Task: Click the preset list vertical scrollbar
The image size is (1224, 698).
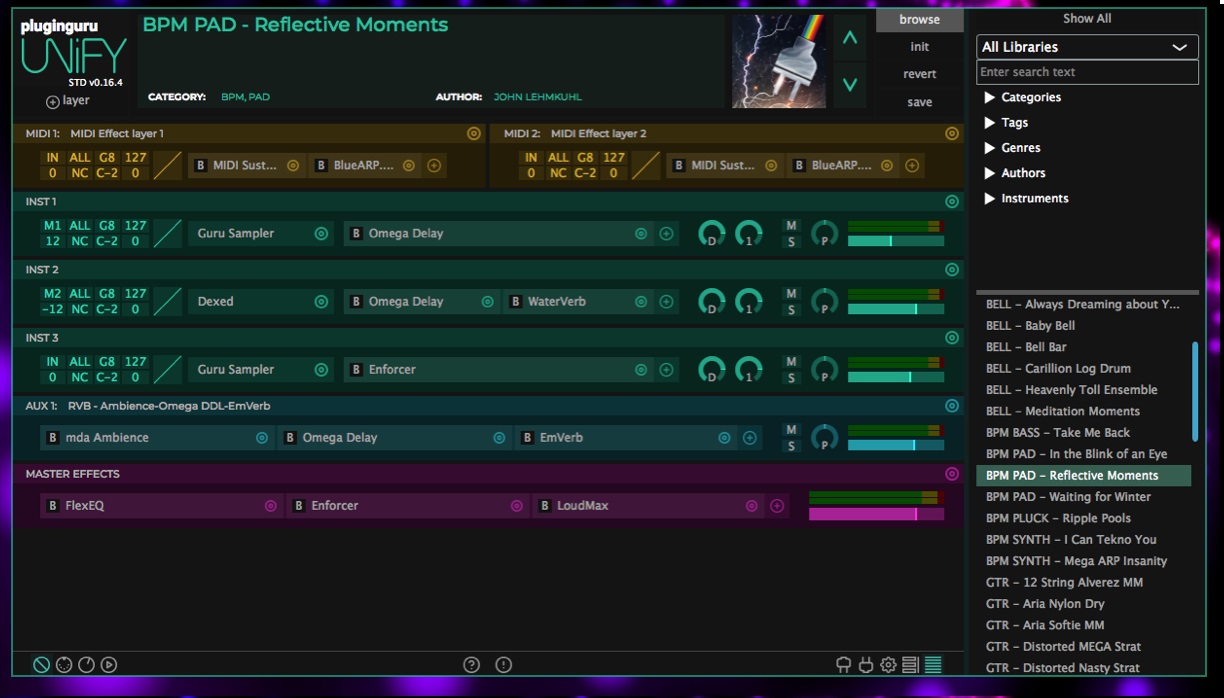Action: click(1194, 391)
